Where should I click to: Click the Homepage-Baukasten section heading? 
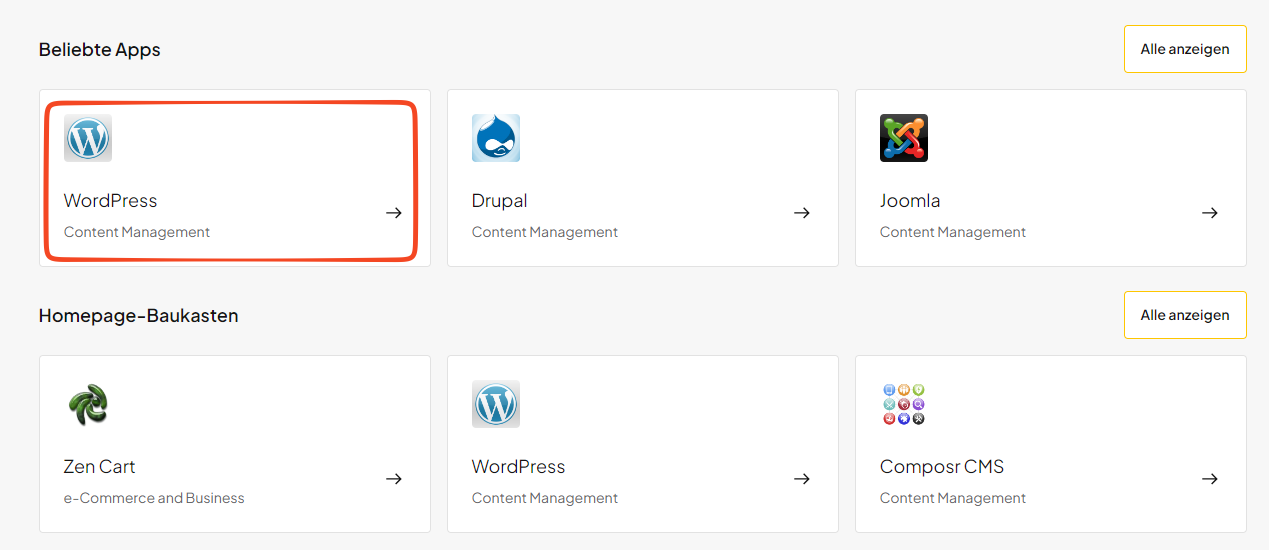point(139,316)
